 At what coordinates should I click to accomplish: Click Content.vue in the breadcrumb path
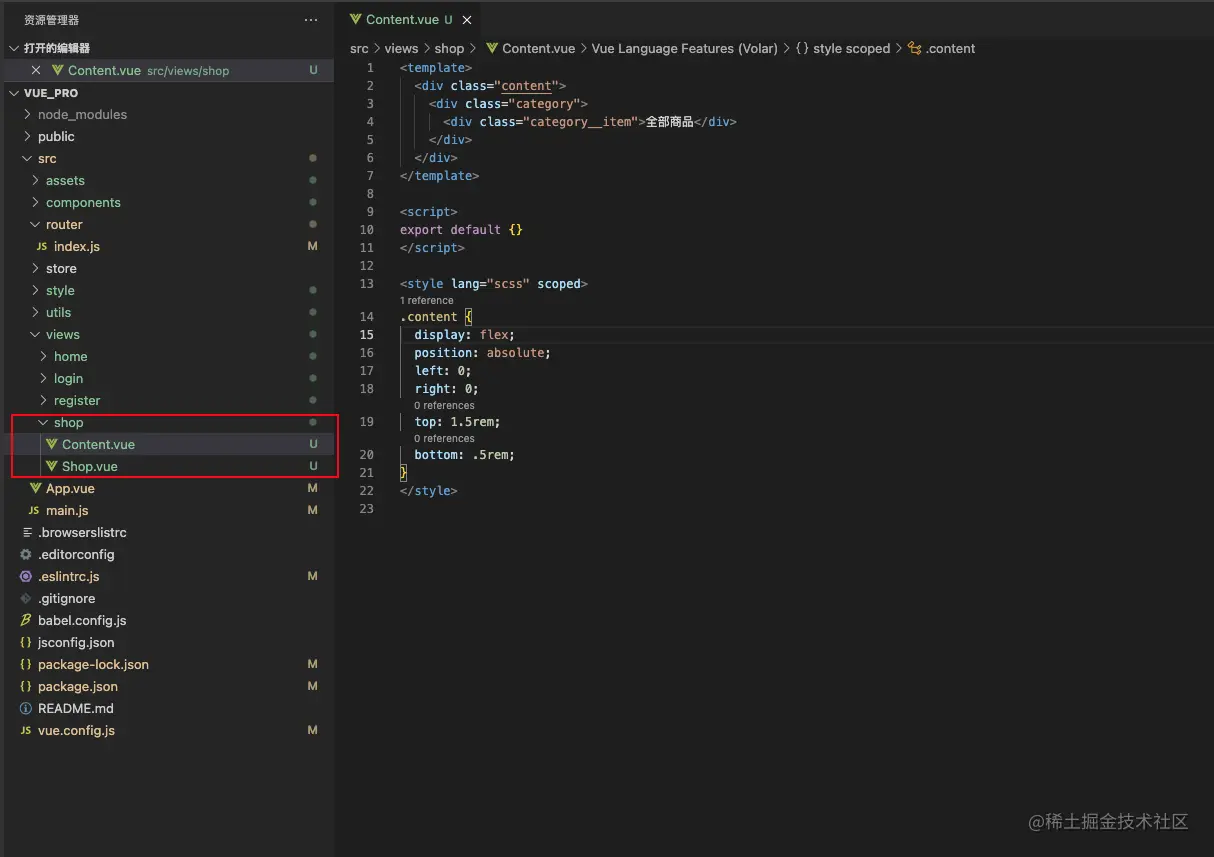pos(538,48)
